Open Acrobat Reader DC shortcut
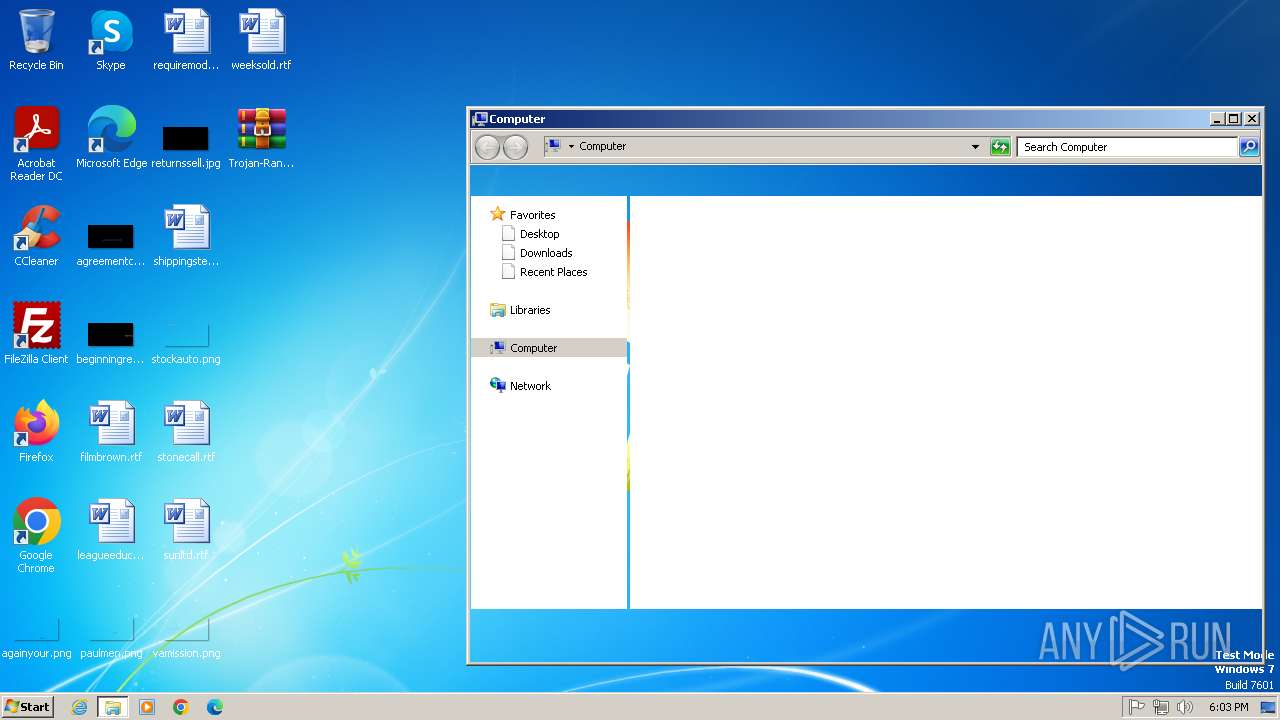Screen dimensions: 1280x720 click(36, 144)
